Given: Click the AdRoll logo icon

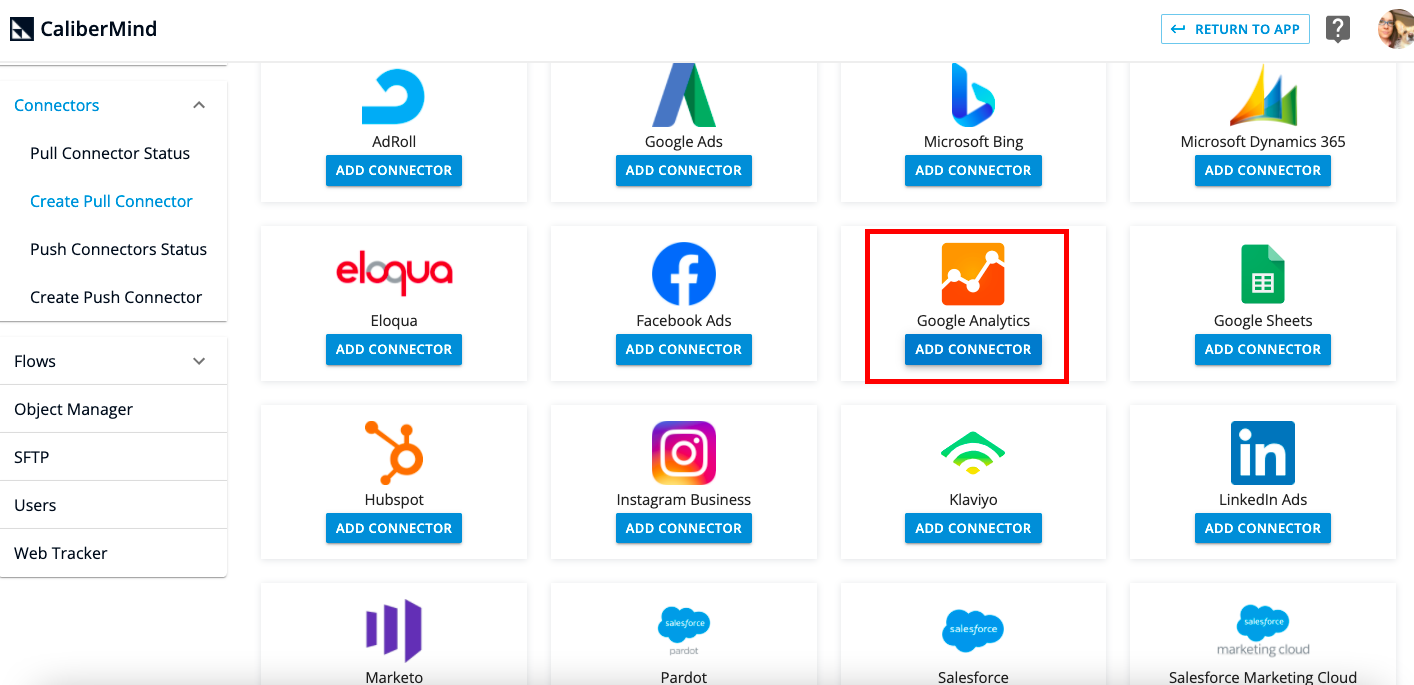Looking at the screenshot, I should pos(393,96).
